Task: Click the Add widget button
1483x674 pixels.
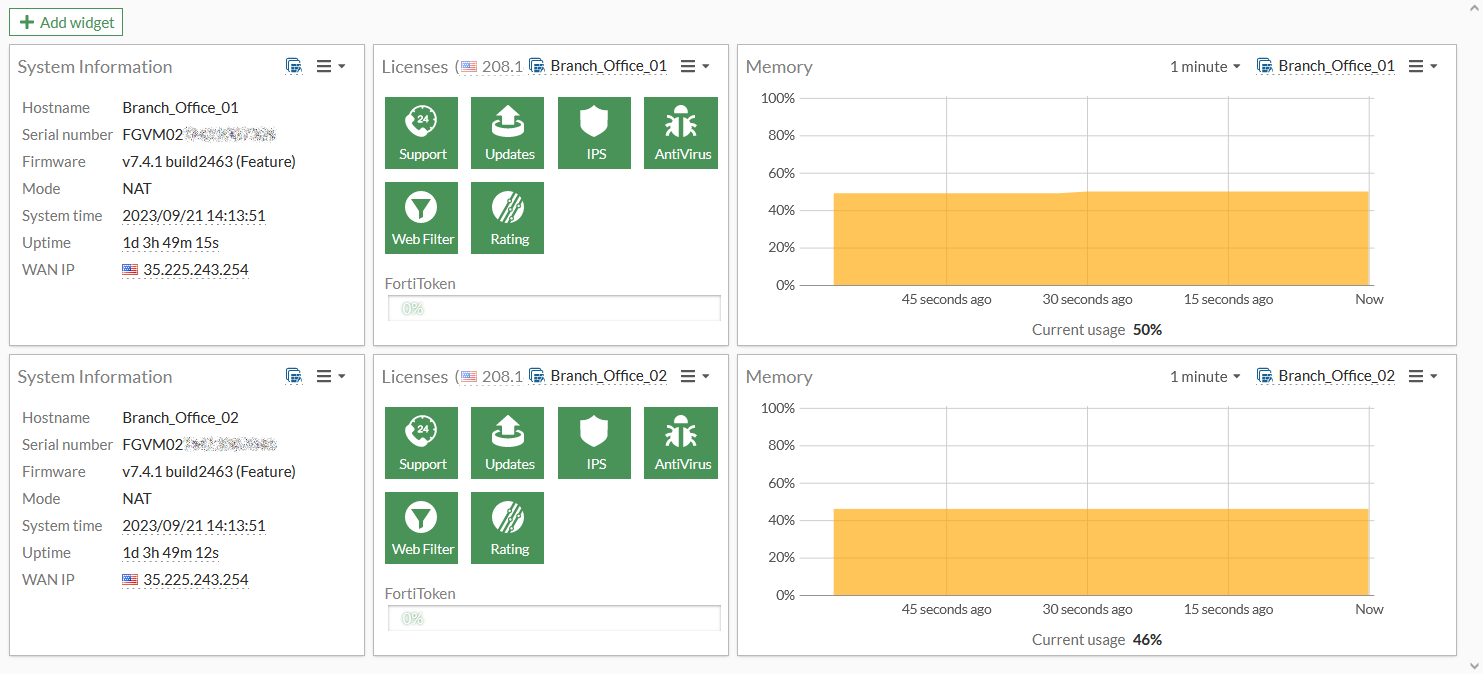Action: [x=66, y=22]
